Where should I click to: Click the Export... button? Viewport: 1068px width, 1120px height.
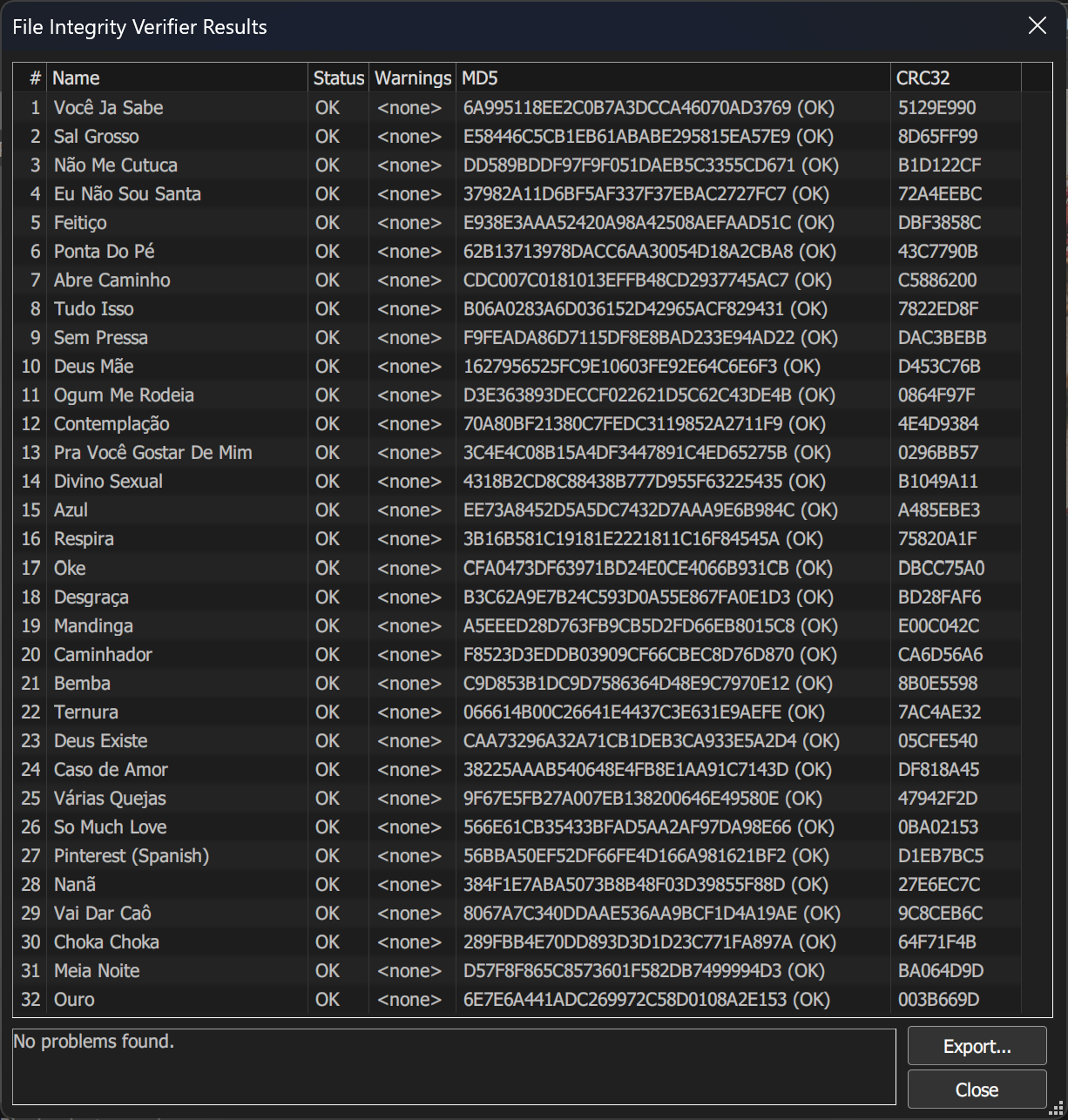coord(977,1046)
